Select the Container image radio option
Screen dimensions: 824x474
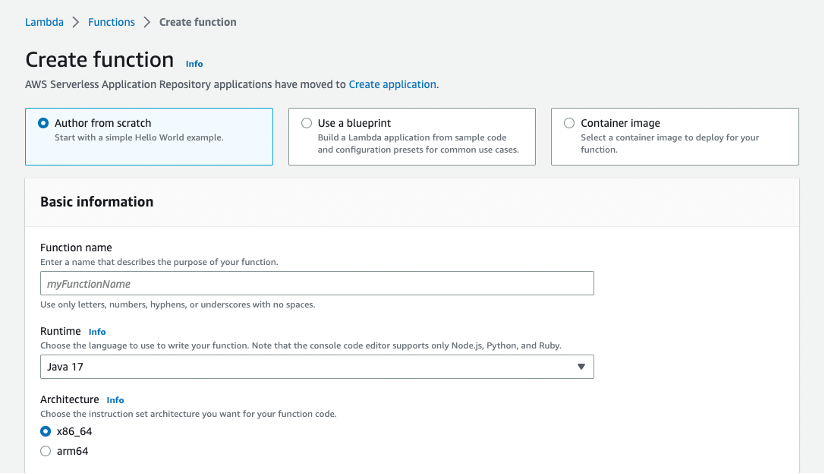pyautogui.click(x=569, y=123)
